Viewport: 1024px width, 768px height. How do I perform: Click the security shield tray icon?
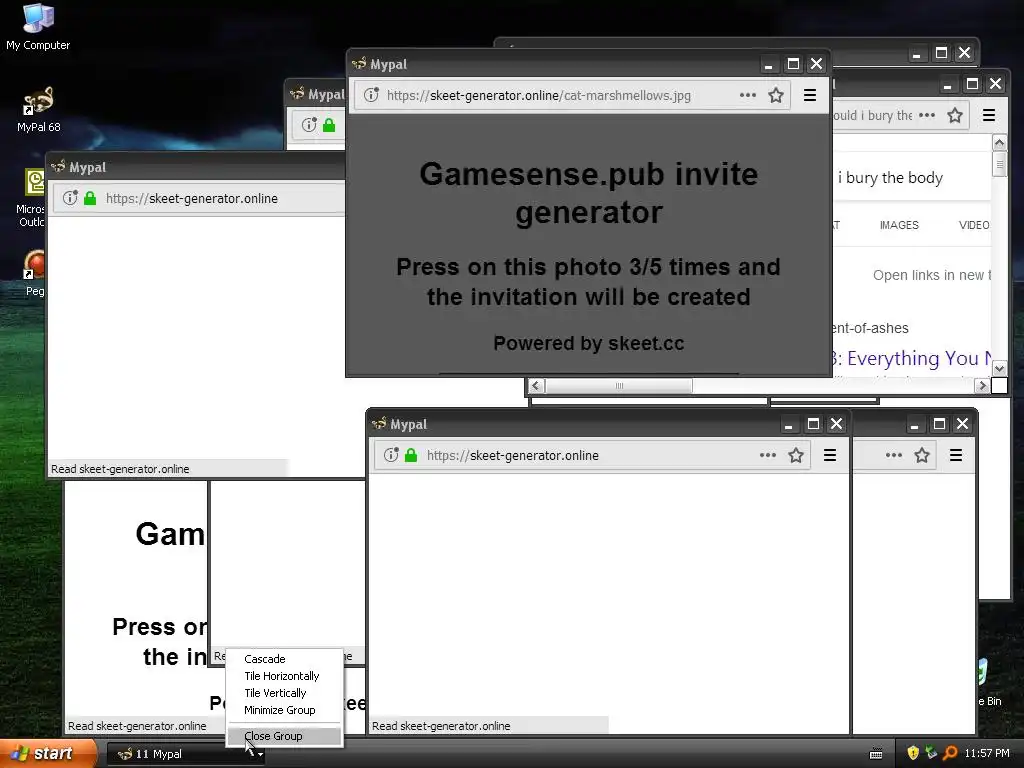[913, 753]
